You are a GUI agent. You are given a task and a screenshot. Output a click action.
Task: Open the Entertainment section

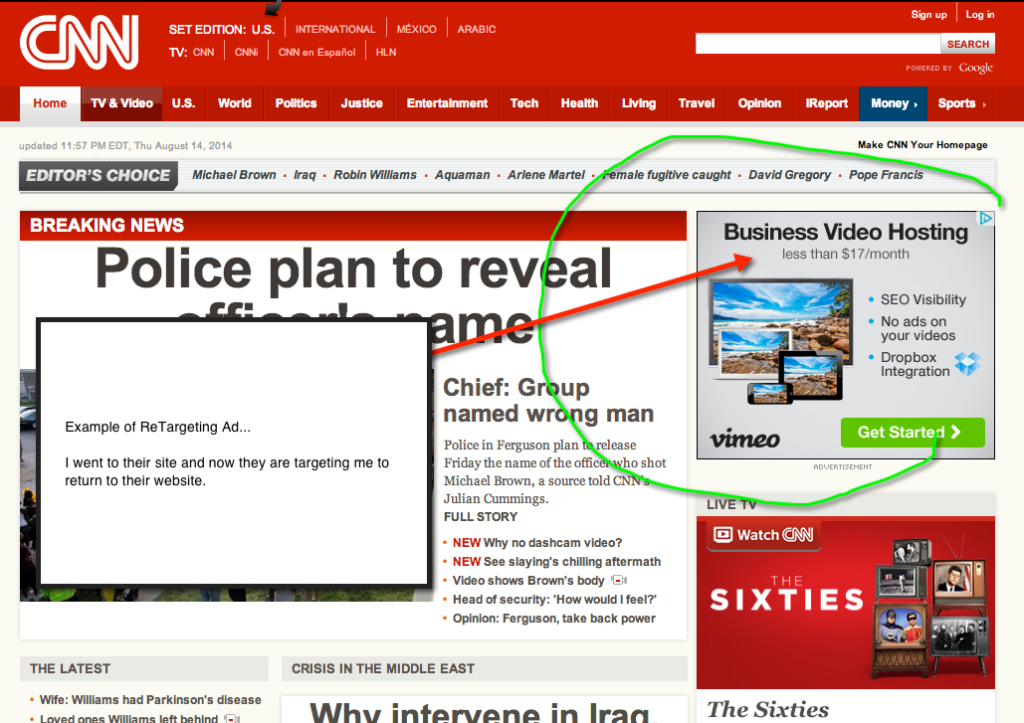click(x=447, y=103)
